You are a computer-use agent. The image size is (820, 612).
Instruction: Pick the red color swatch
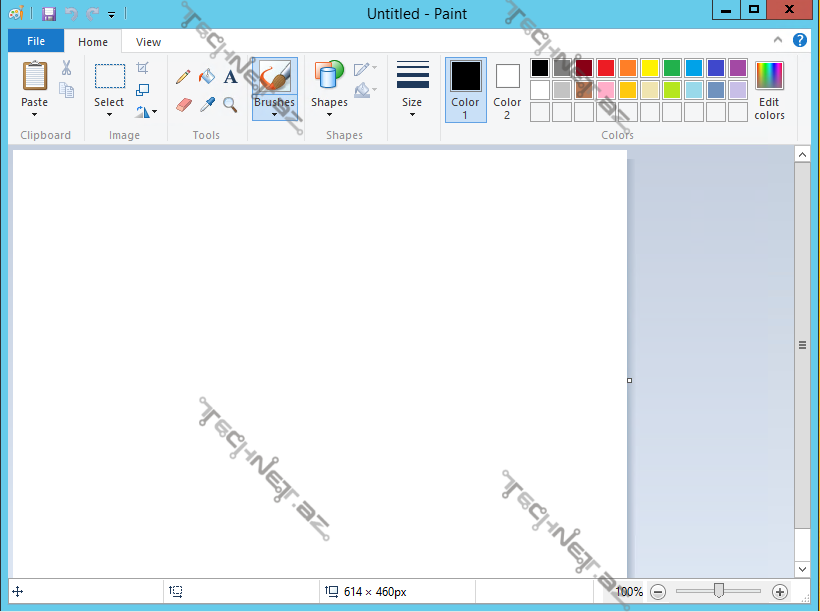click(x=605, y=68)
